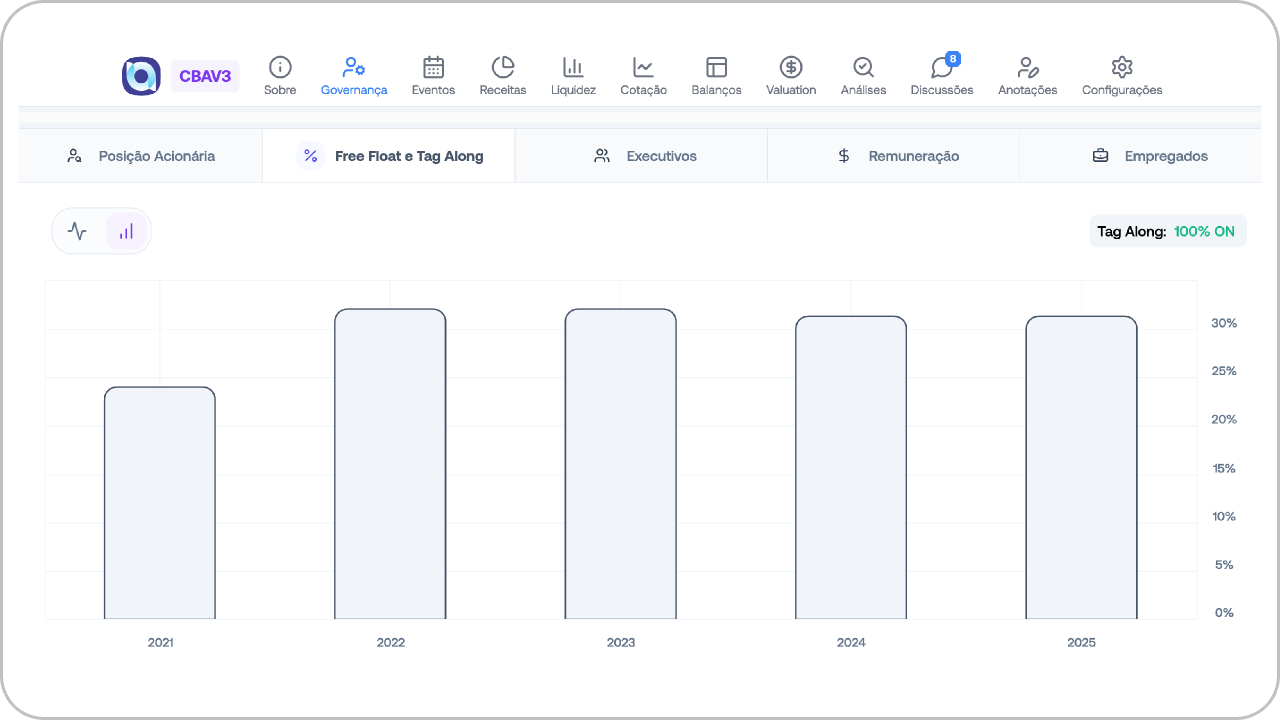1280x720 pixels.
Task: Switch to the Posição Acionária tab
Action: (140, 156)
